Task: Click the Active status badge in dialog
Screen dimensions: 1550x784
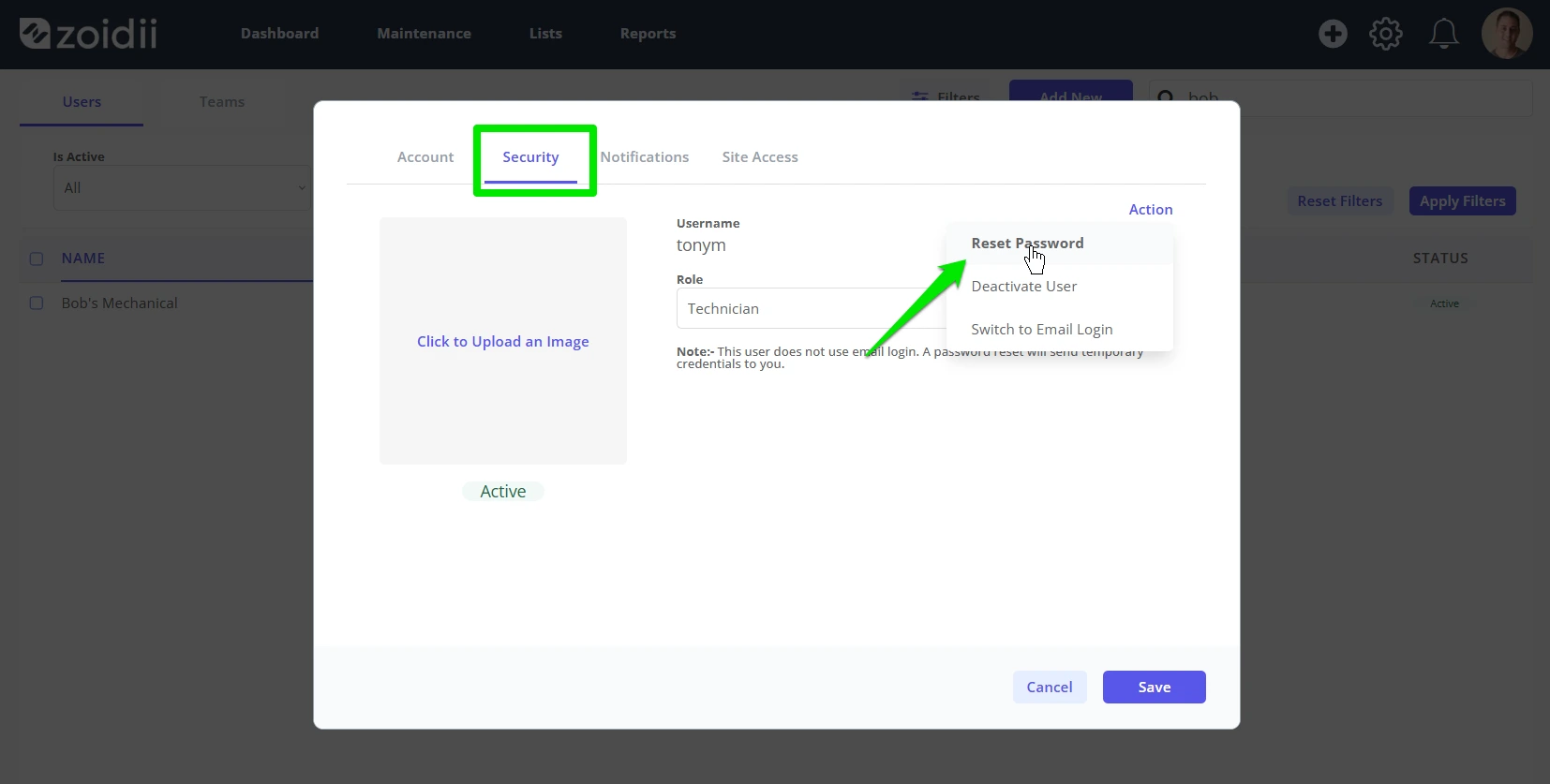Action: 503,492
